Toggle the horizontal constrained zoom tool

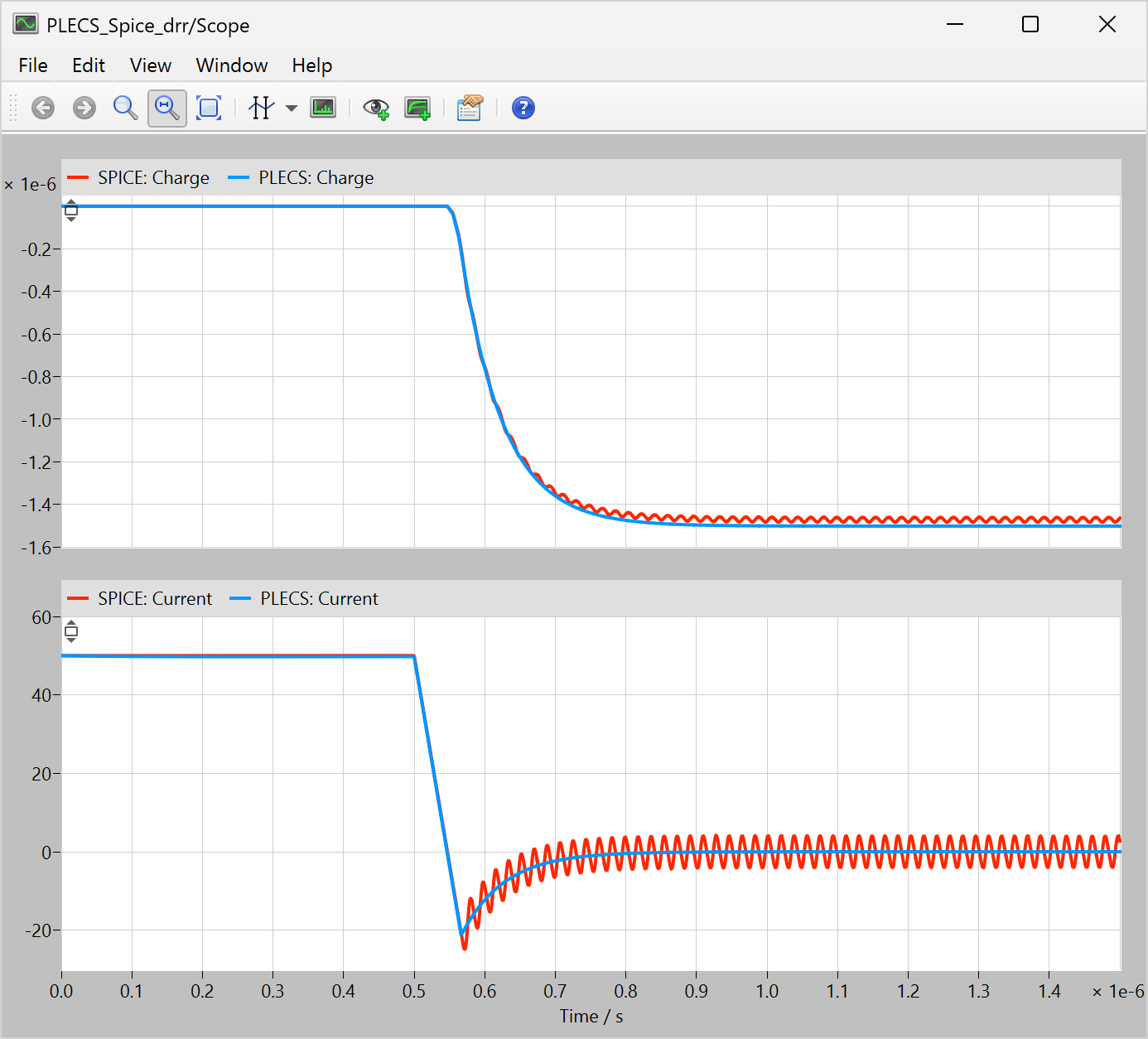click(167, 108)
